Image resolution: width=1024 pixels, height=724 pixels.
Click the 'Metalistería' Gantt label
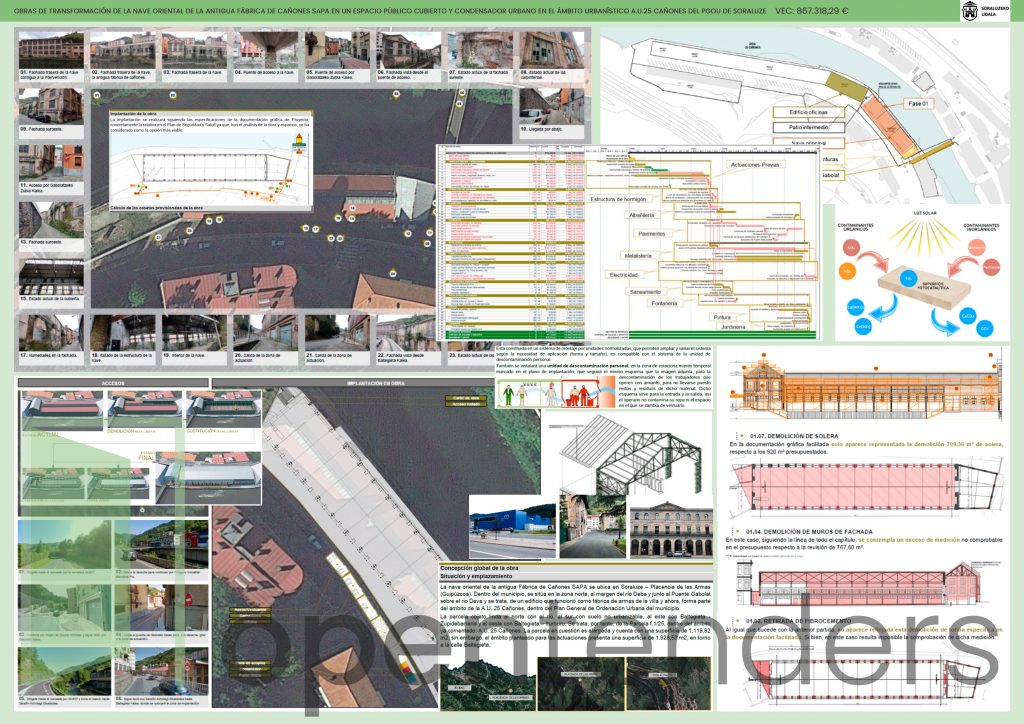point(638,256)
